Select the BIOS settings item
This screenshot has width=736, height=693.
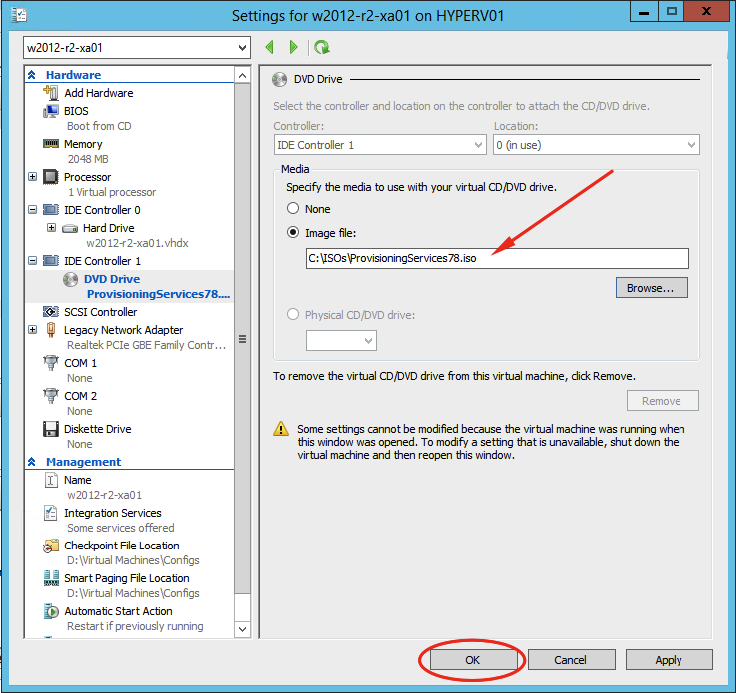tap(76, 111)
